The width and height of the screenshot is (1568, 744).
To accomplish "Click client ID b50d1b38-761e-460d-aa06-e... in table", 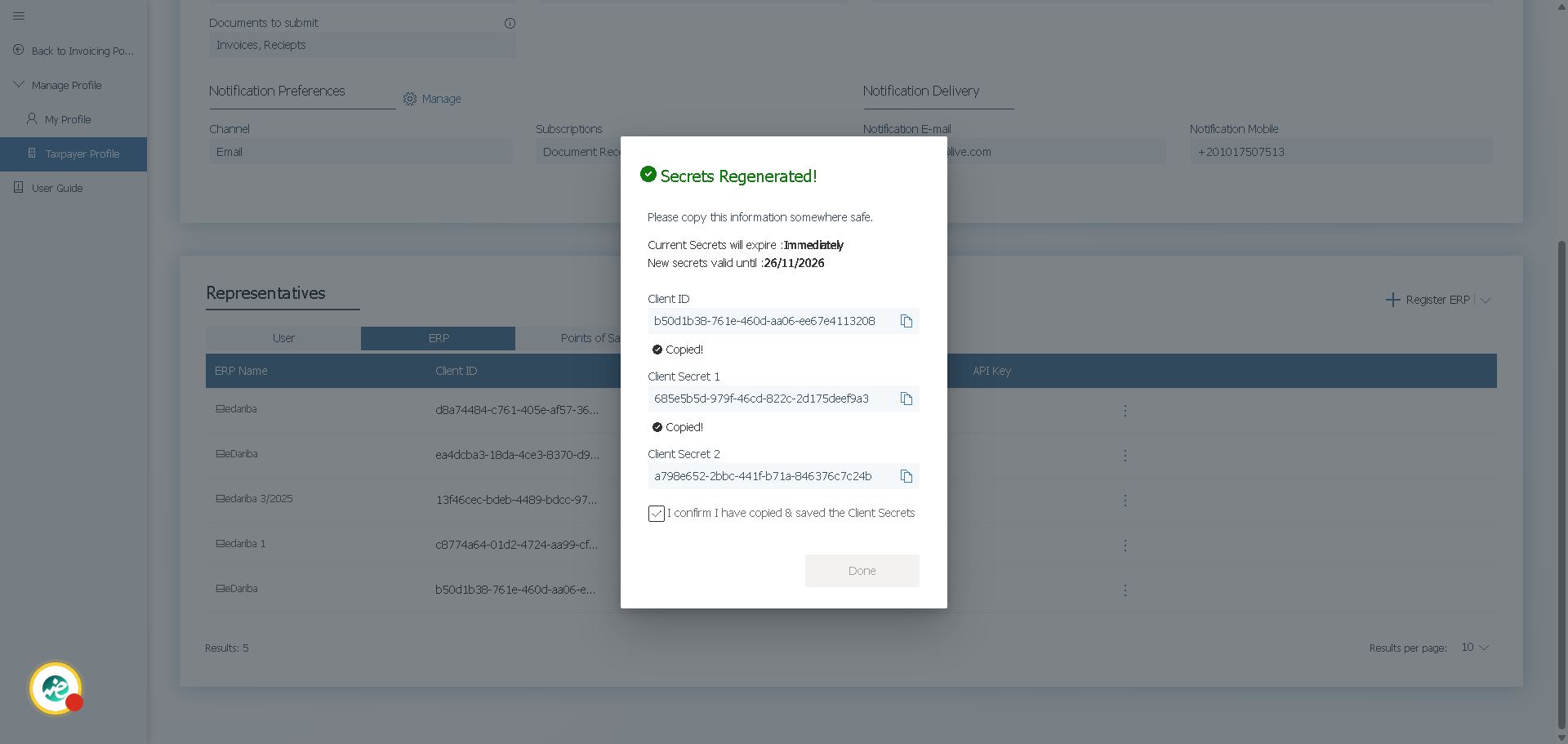I will [x=515, y=590].
